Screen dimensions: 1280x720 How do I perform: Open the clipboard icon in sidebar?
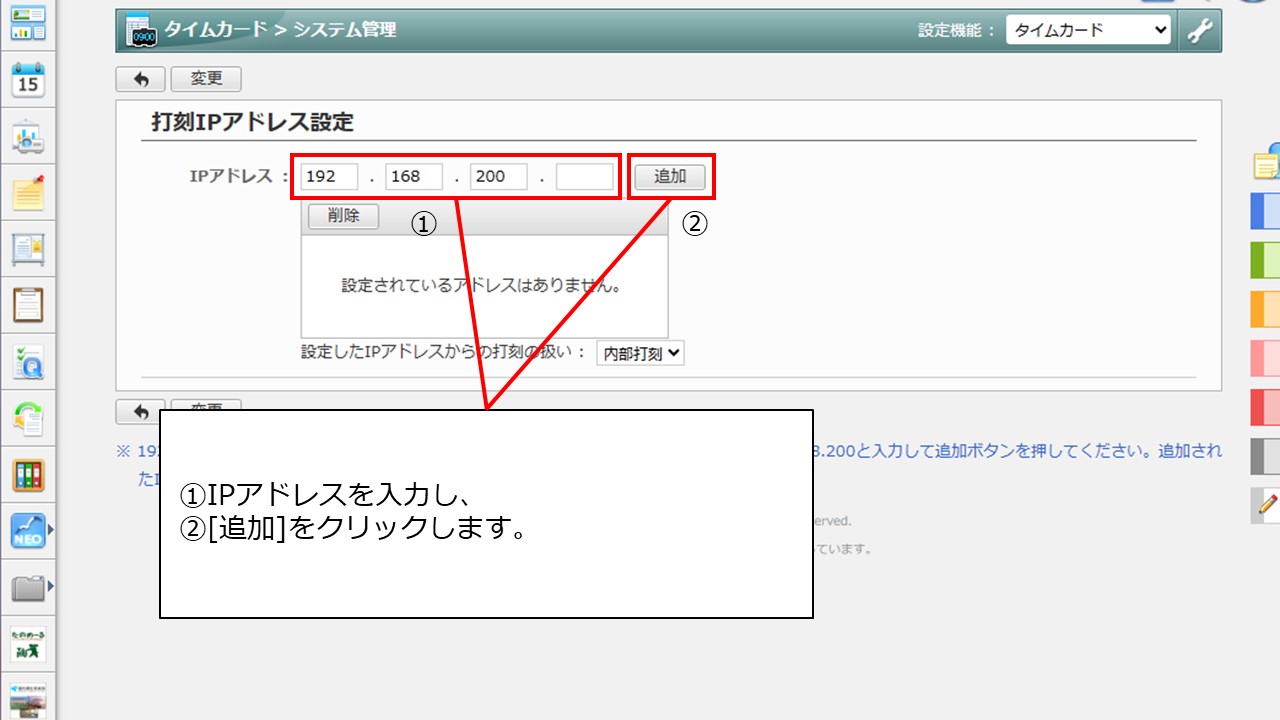click(28, 305)
